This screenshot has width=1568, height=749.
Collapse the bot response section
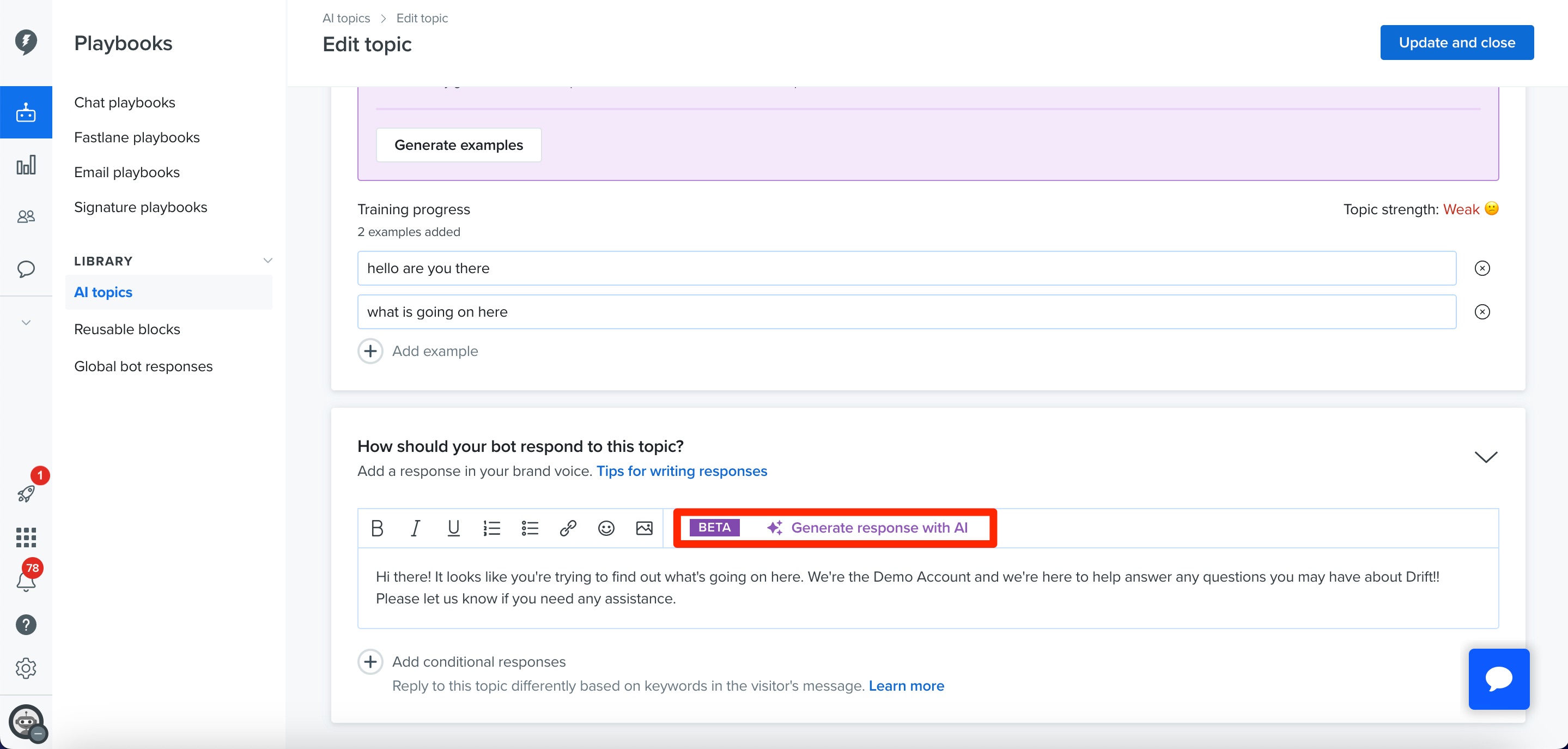(1486, 457)
